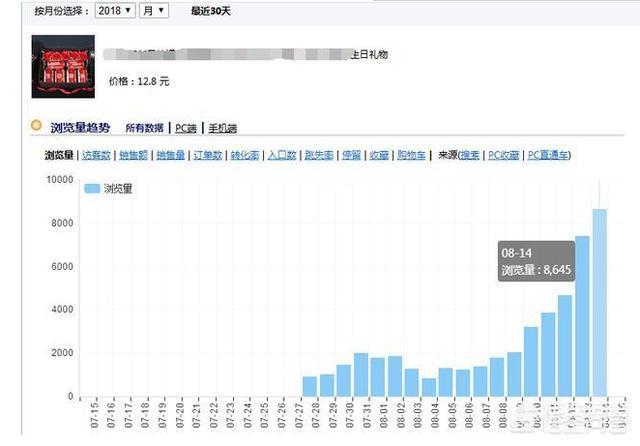The height and width of the screenshot is (446, 640).
Task: Click the 按月份选择 label
Action: (62, 11)
